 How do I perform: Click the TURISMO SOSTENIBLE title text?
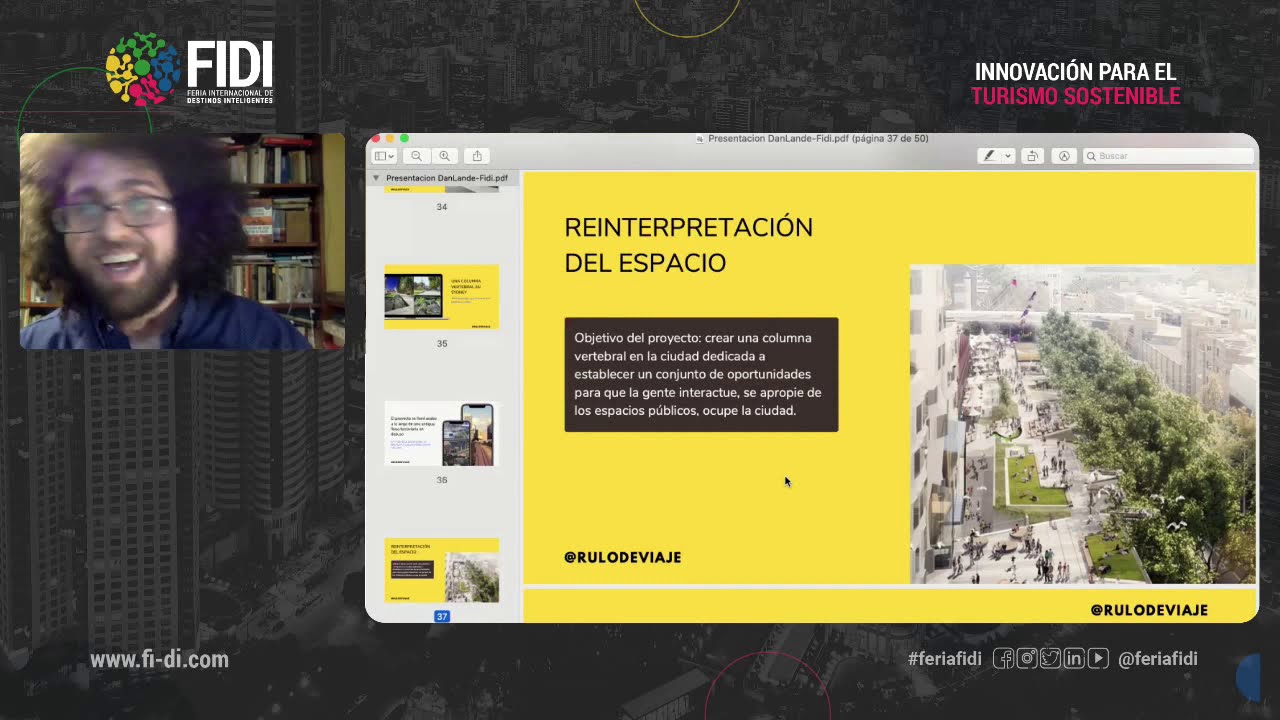(x=1075, y=97)
